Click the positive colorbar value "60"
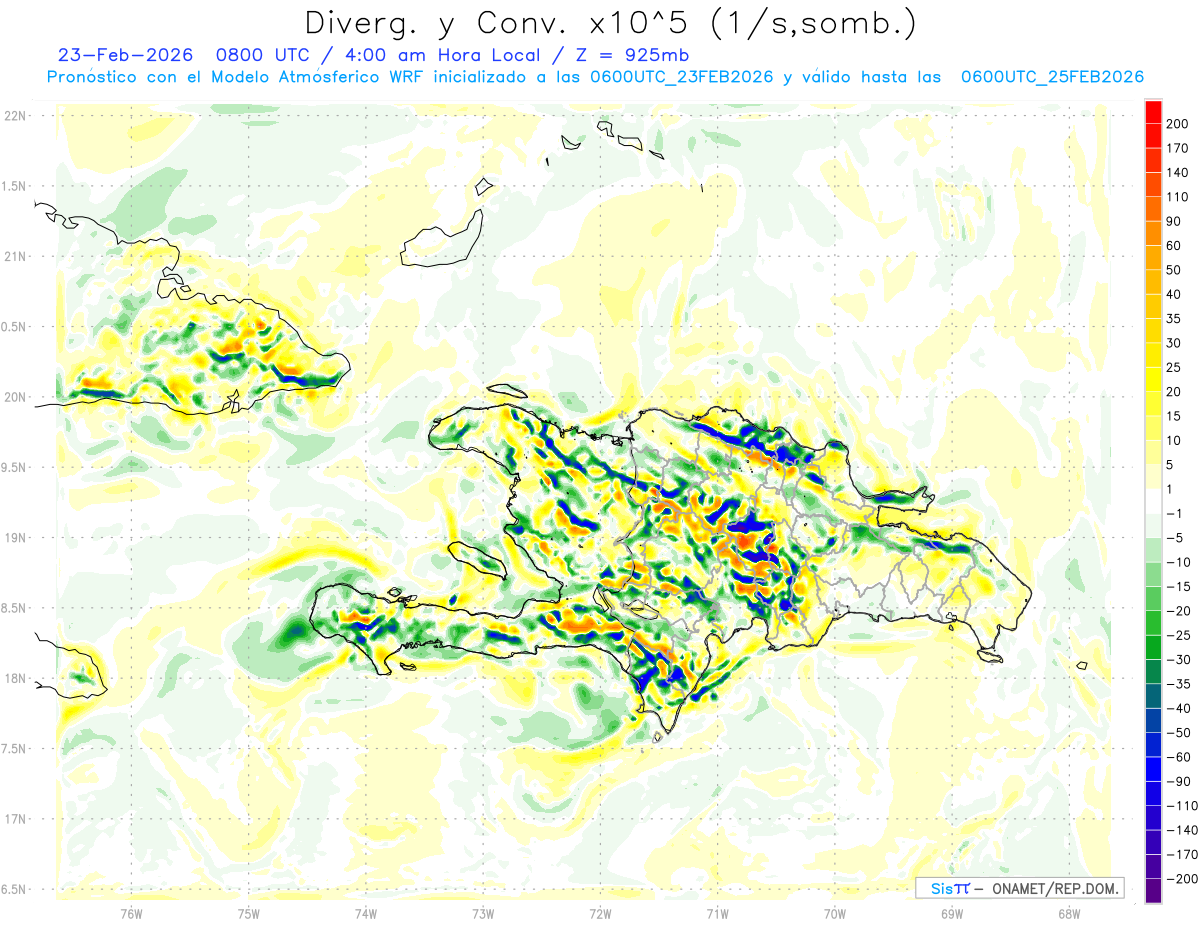The width and height of the screenshot is (1200, 927). pyautogui.click(x=1175, y=246)
